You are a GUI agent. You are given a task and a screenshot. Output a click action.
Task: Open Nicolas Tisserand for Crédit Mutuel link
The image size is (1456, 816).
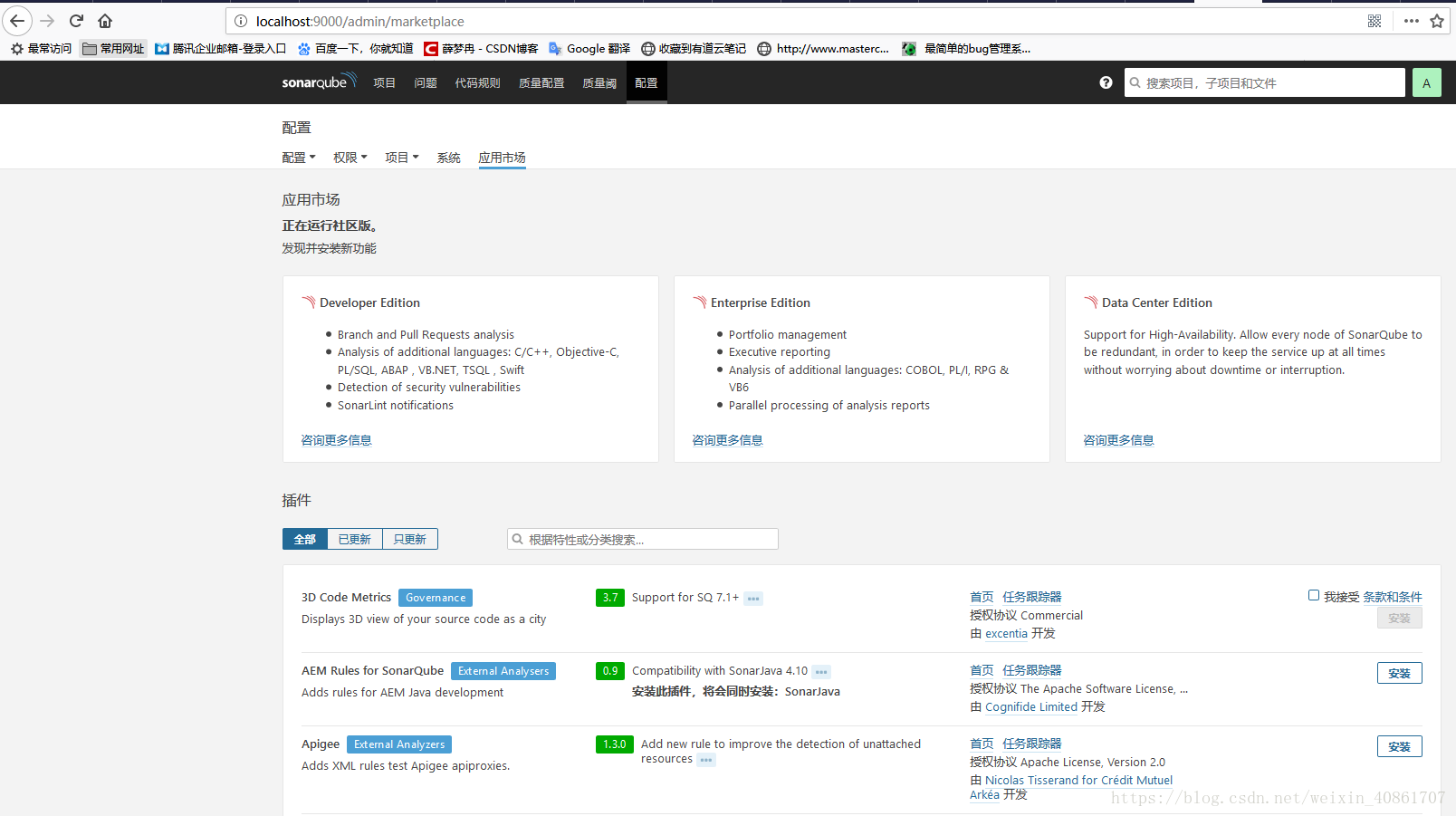pyautogui.click(x=1078, y=780)
